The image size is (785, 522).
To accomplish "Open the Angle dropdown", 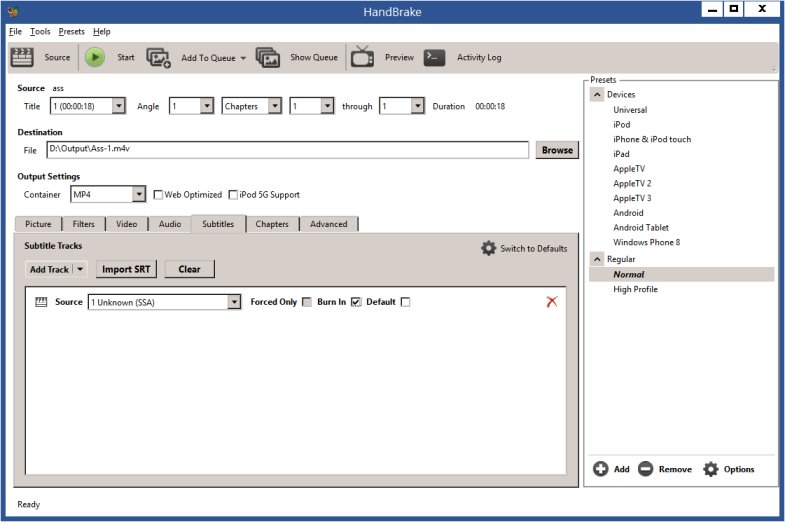I will (207, 106).
